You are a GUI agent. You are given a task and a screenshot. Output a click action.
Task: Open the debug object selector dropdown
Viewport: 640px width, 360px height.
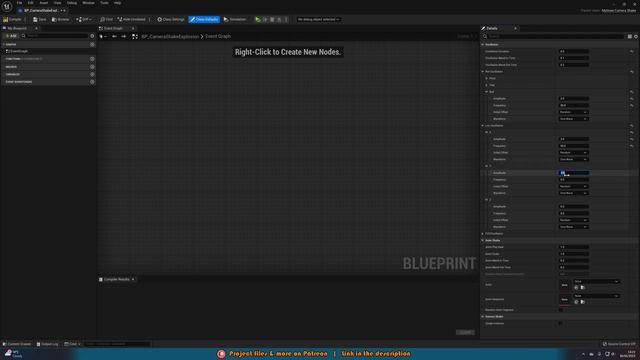[x=318, y=19]
